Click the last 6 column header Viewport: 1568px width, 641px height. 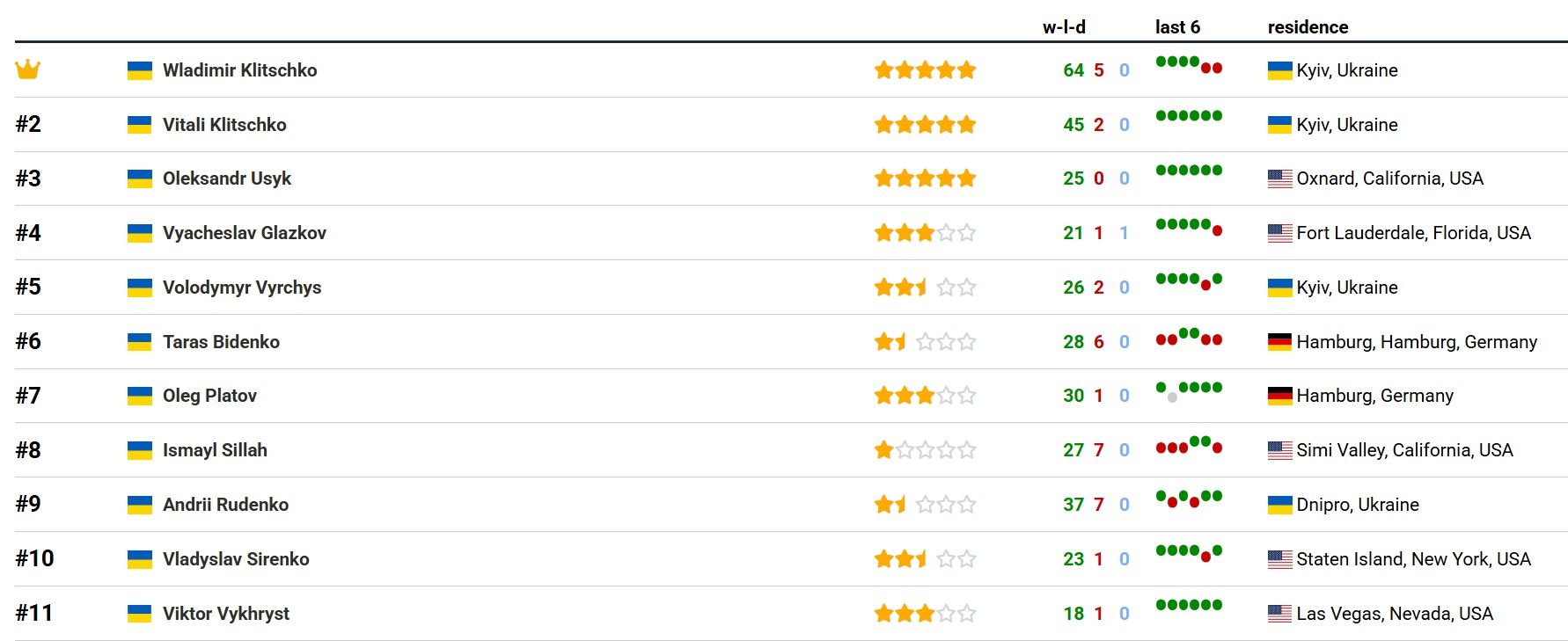pos(1177,27)
